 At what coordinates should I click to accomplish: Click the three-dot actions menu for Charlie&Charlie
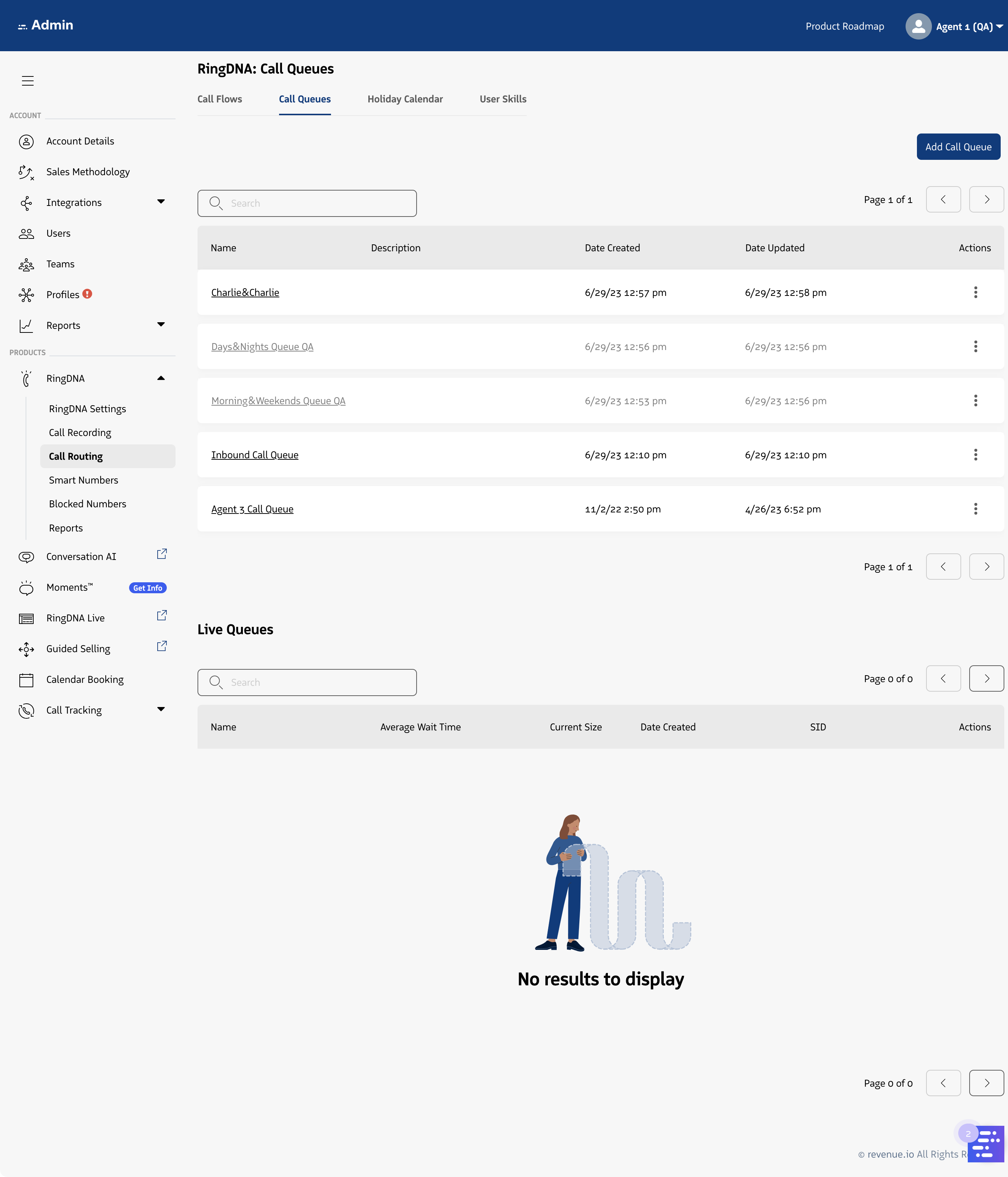coord(975,293)
